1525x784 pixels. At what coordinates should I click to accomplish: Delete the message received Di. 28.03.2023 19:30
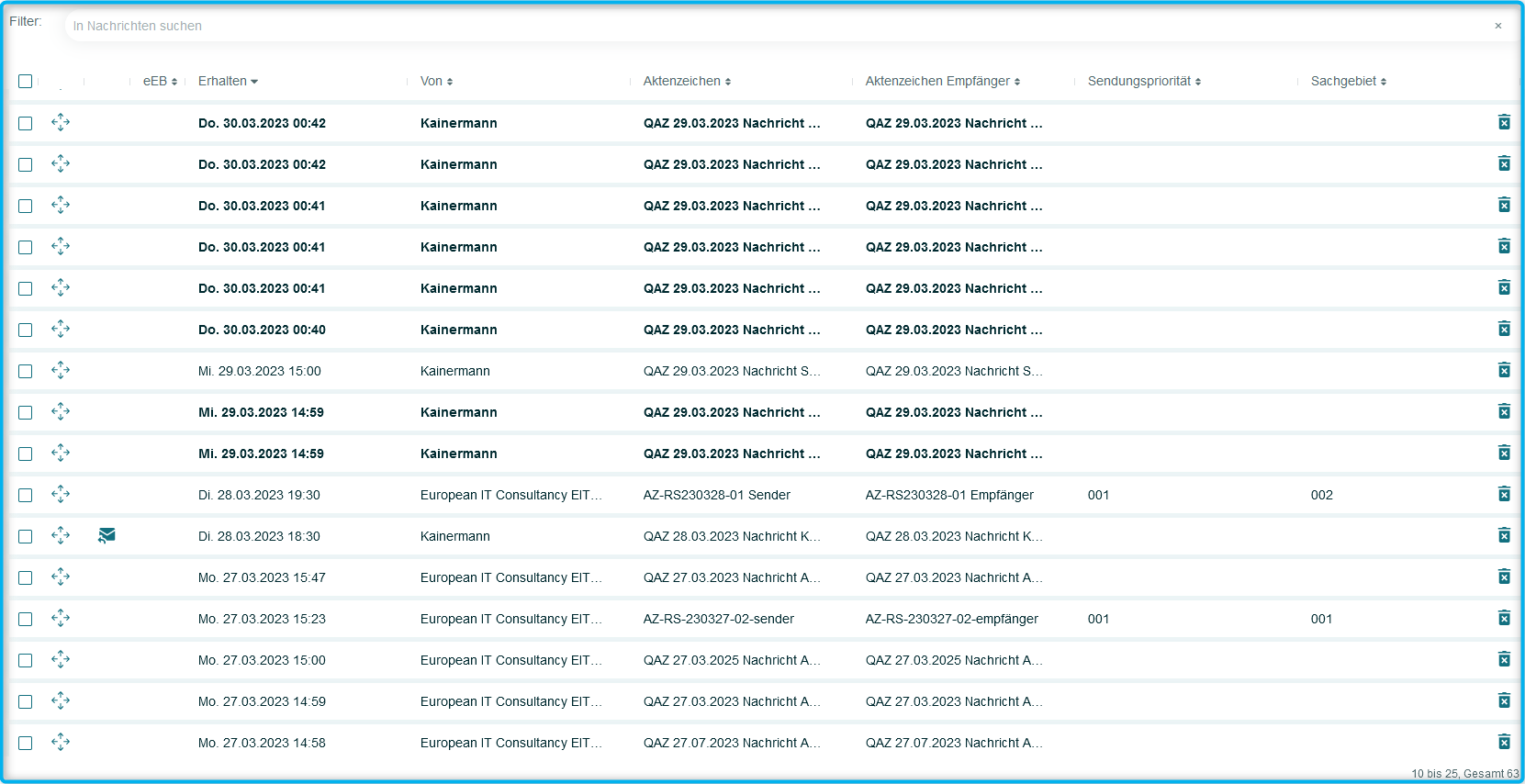1504,494
